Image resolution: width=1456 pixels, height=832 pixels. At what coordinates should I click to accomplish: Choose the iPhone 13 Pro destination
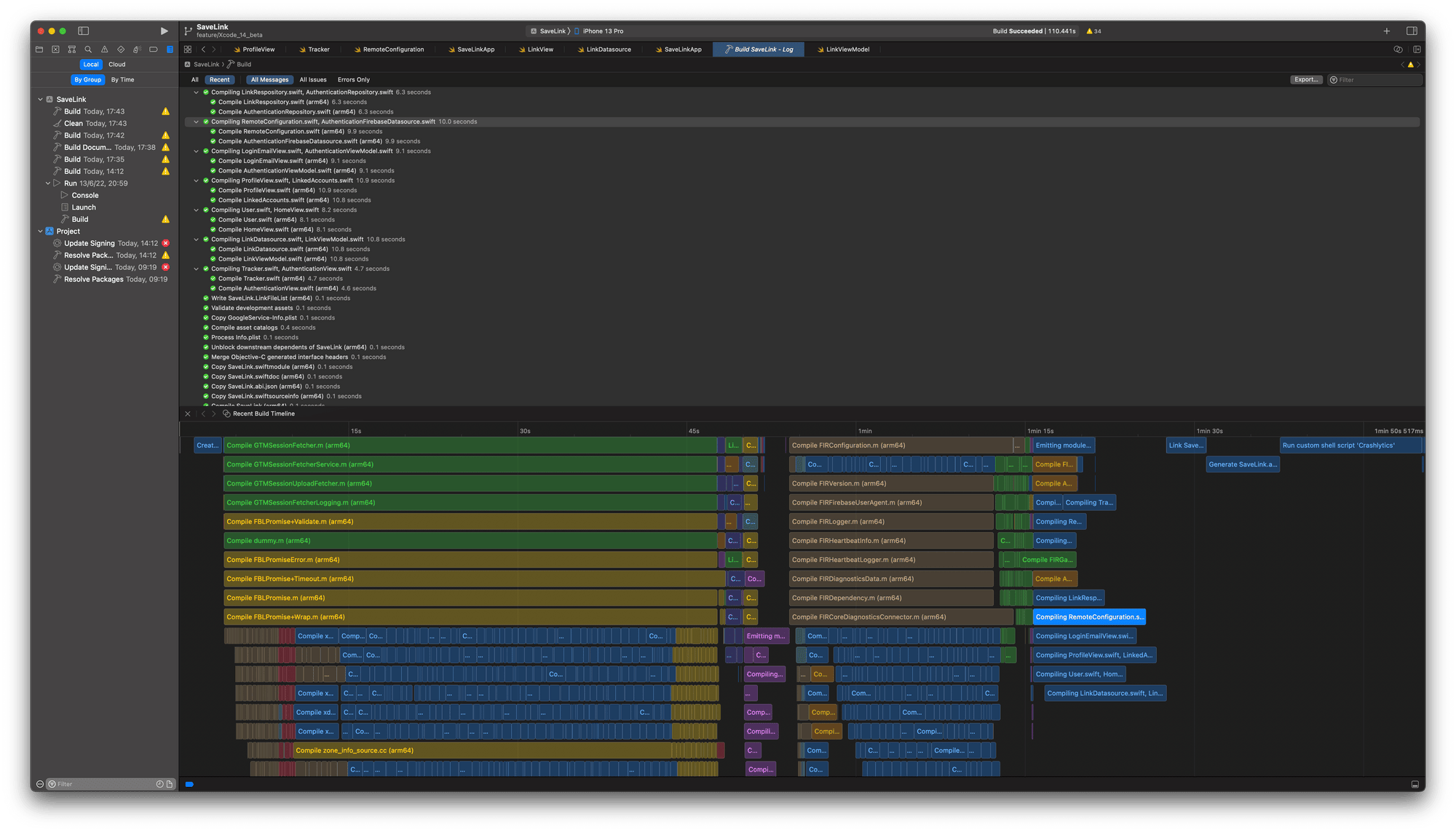[x=599, y=31]
